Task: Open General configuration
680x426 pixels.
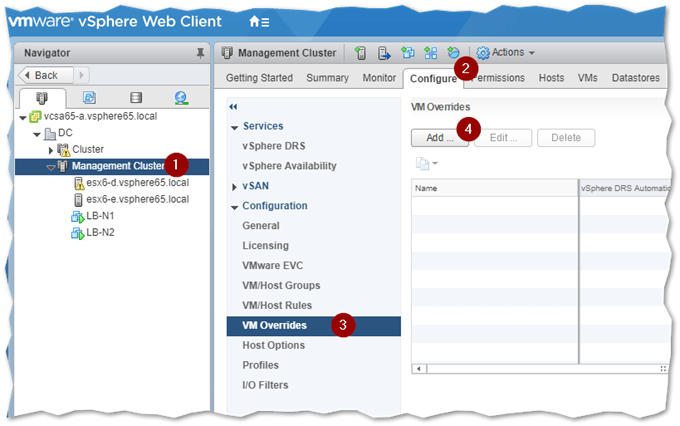Action: (261, 226)
